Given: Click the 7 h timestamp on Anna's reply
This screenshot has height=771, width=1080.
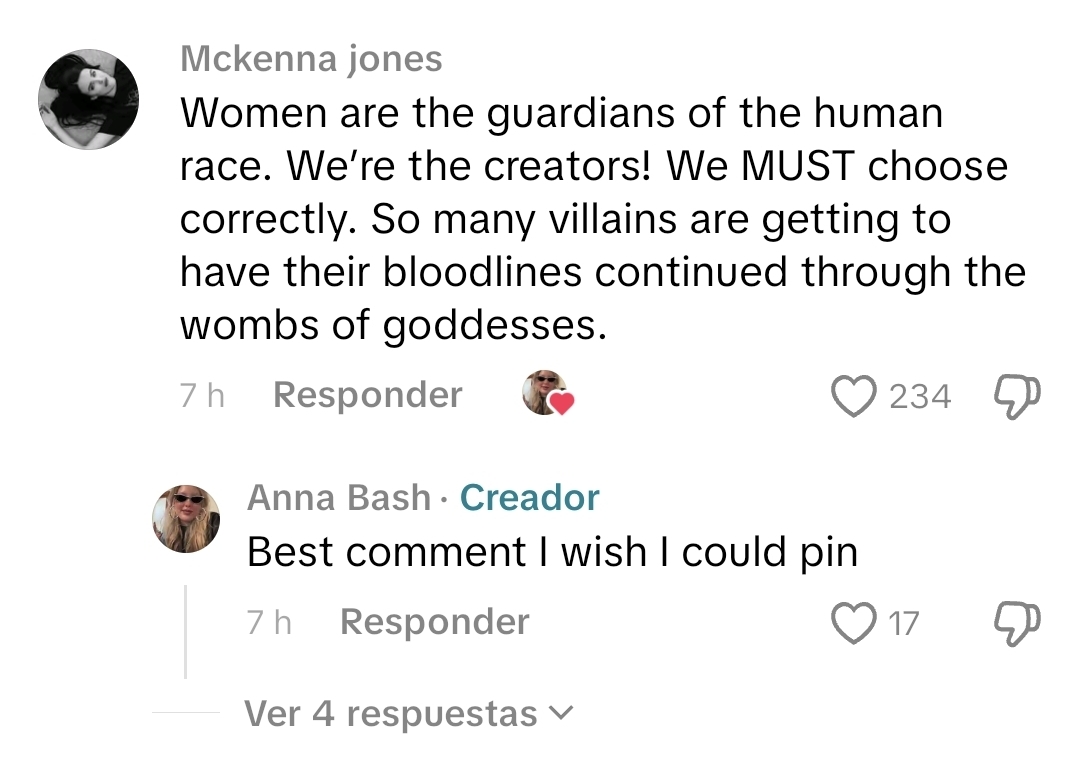Looking at the screenshot, I should (269, 623).
